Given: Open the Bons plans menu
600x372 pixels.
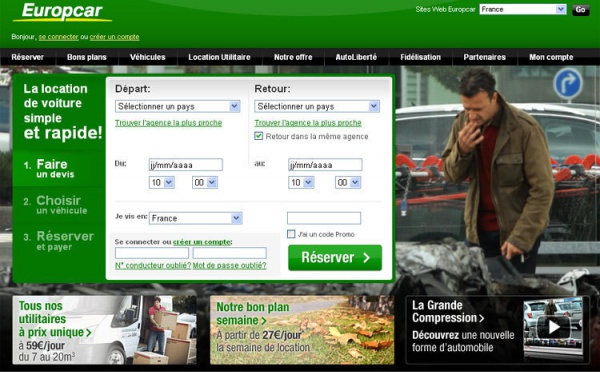Looking at the screenshot, I should [86, 57].
